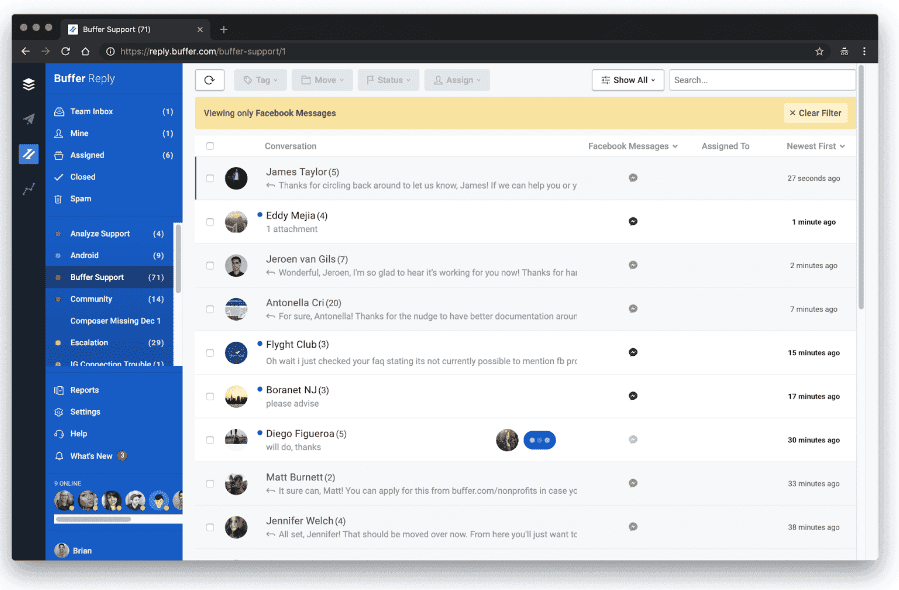Check the select-all conversations checkbox

coord(210,145)
